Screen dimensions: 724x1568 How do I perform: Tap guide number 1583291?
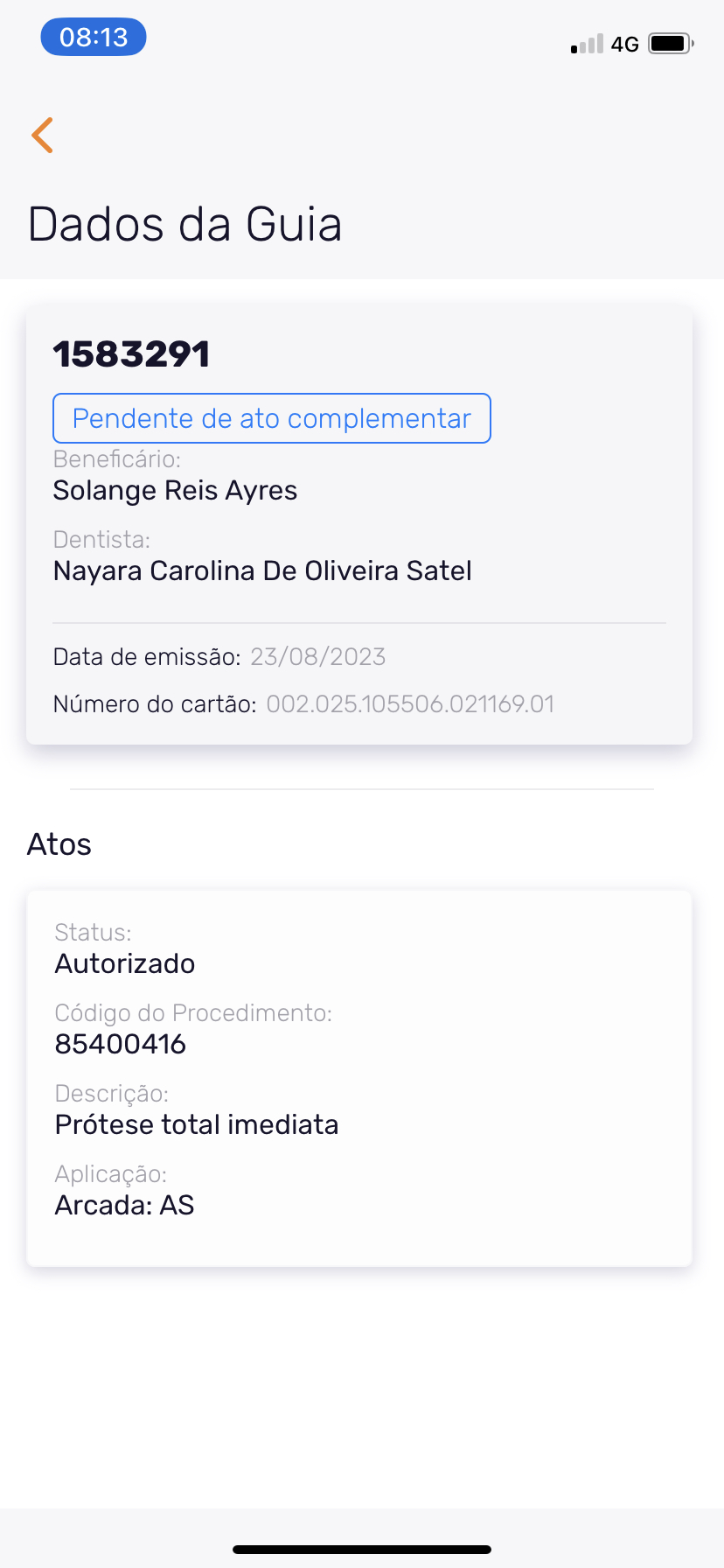(131, 354)
